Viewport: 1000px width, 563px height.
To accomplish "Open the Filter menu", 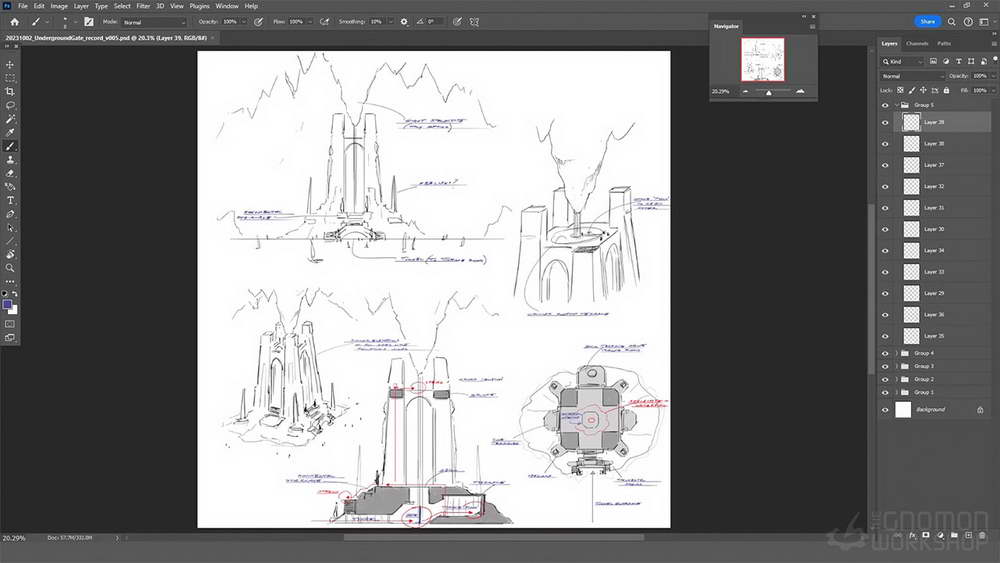I will pos(143,6).
